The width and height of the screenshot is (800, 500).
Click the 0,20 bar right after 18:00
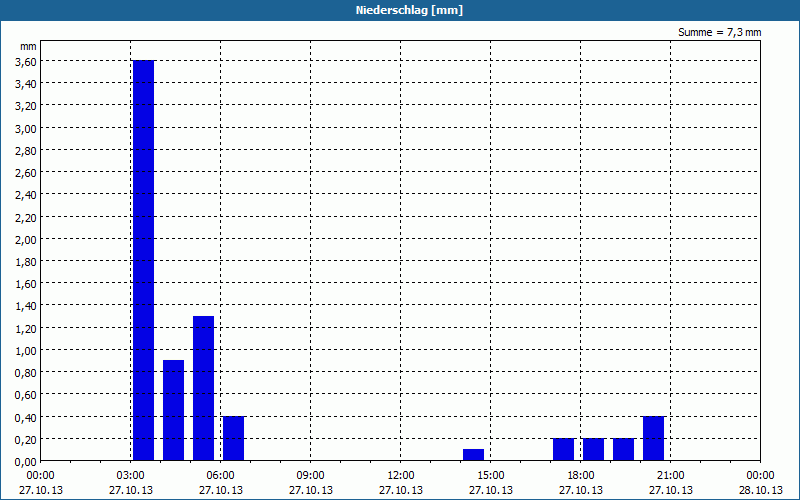click(x=593, y=449)
